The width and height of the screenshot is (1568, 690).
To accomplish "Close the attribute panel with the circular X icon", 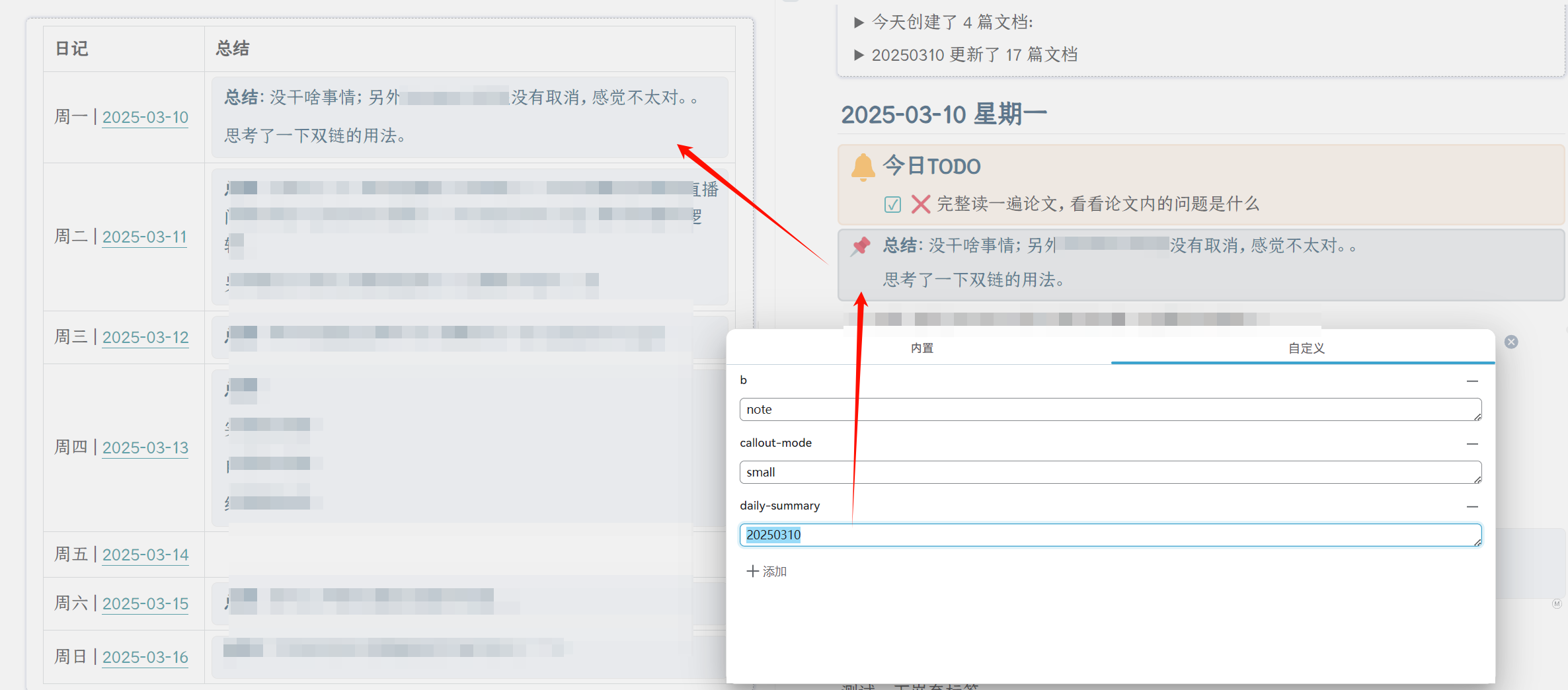I will (x=1512, y=341).
